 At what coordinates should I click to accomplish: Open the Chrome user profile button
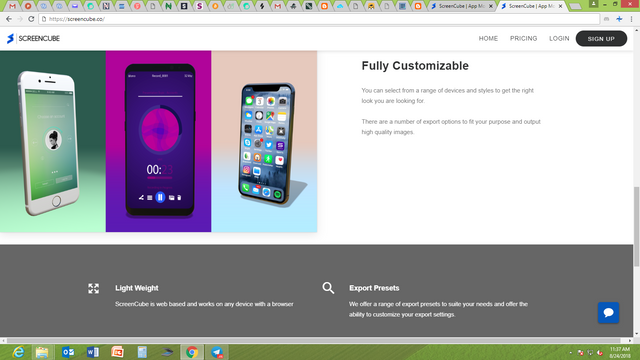[594, 4]
